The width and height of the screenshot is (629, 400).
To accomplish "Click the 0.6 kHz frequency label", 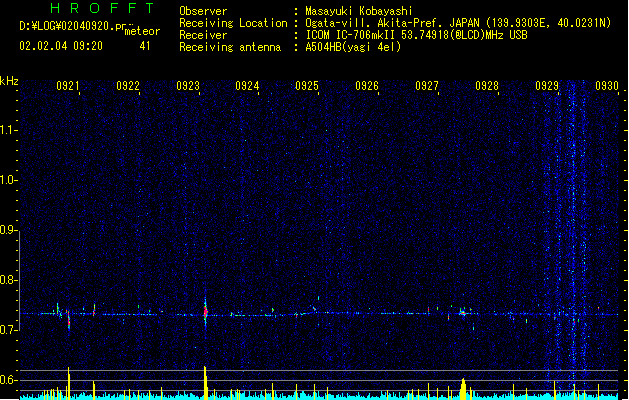I will click(8, 380).
